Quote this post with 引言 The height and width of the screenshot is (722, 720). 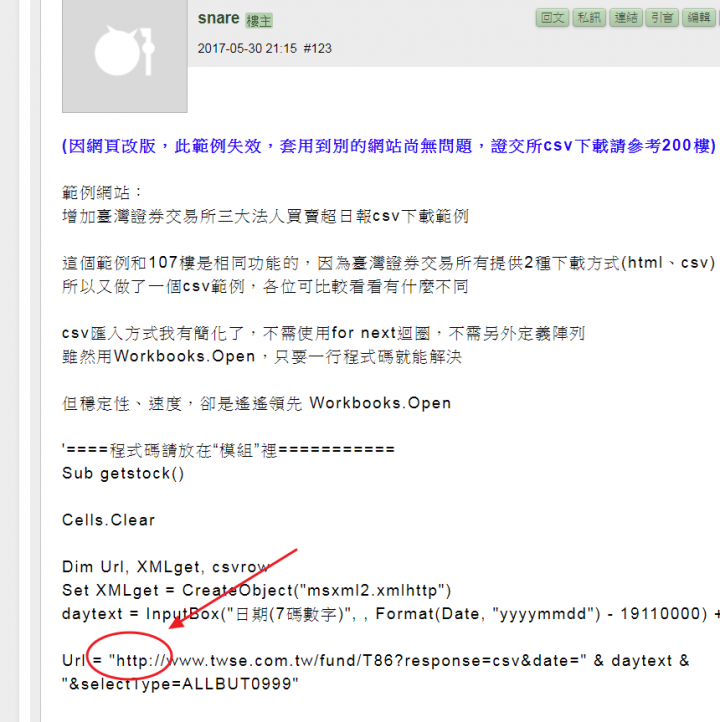click(662, 18)
